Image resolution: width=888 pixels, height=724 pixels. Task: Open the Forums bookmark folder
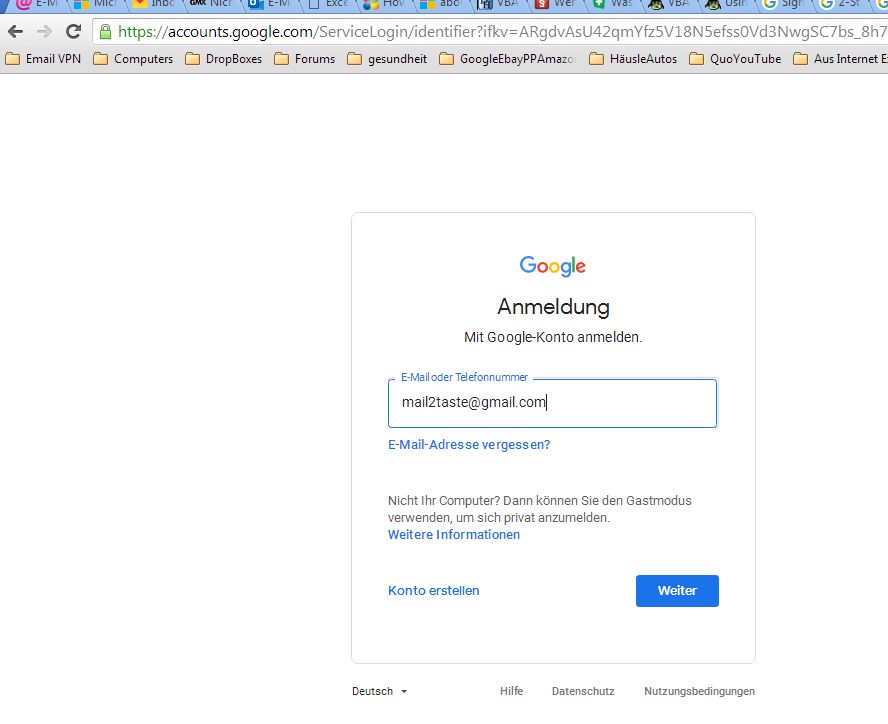pyautogui.click(x=305, y=59)
